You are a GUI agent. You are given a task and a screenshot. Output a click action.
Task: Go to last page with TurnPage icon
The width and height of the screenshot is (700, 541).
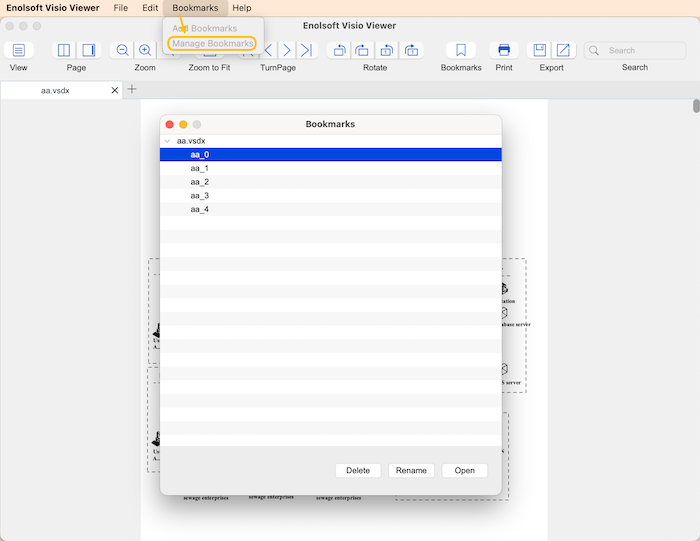(306, 50)
